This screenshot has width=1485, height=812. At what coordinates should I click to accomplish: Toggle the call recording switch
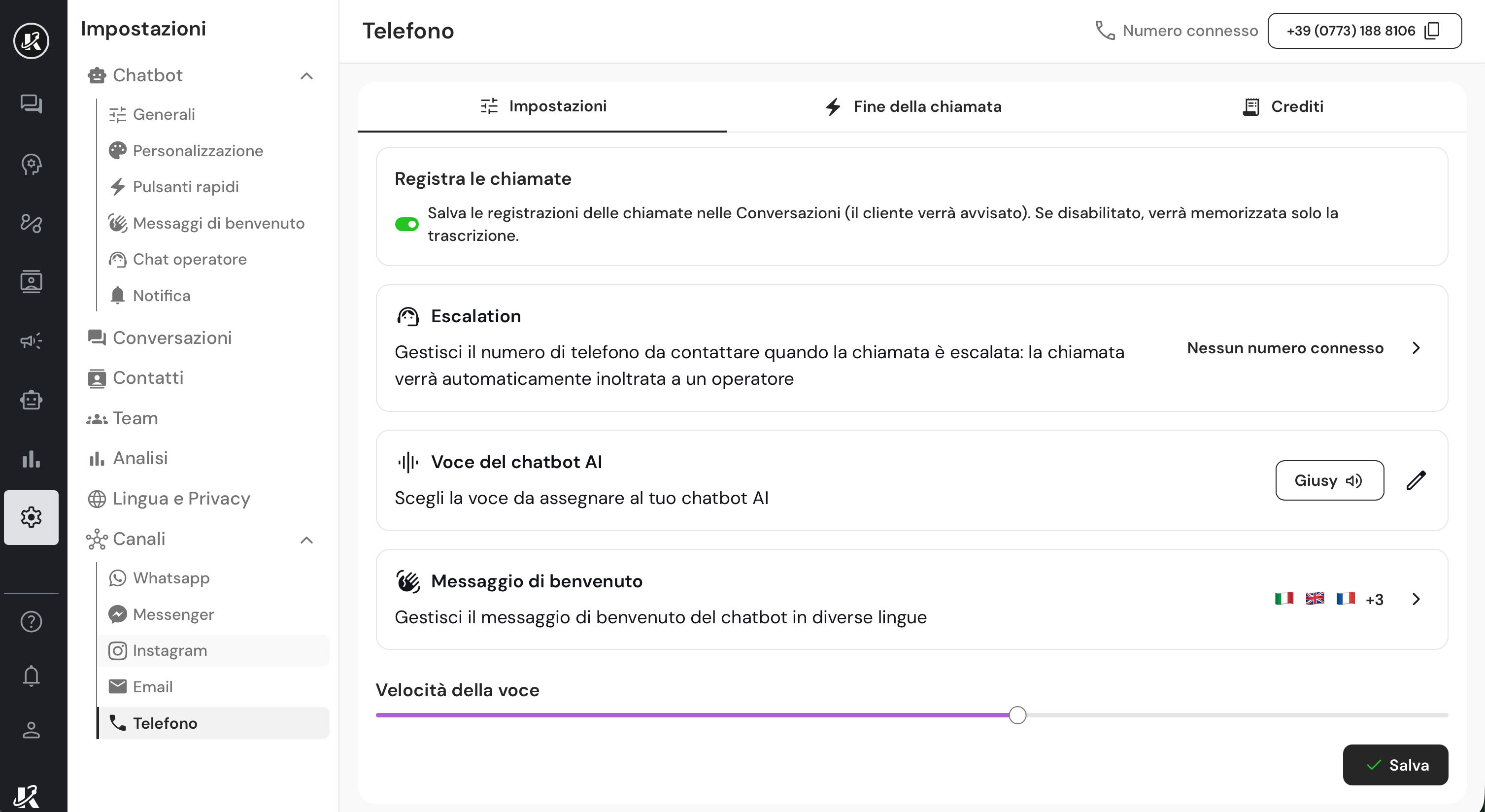(x=406, y=224)
